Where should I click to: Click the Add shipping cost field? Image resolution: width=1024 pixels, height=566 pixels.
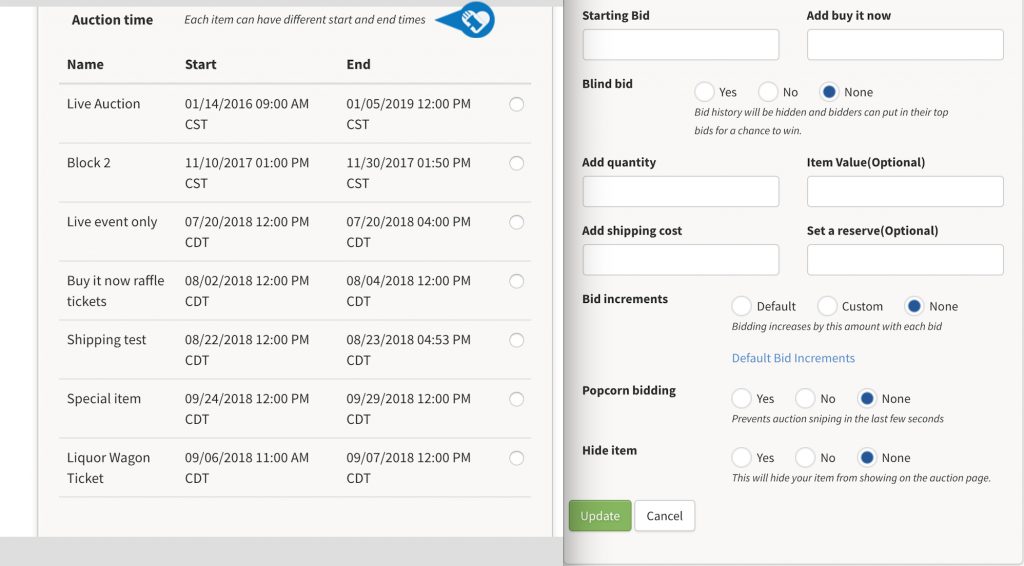680,260
